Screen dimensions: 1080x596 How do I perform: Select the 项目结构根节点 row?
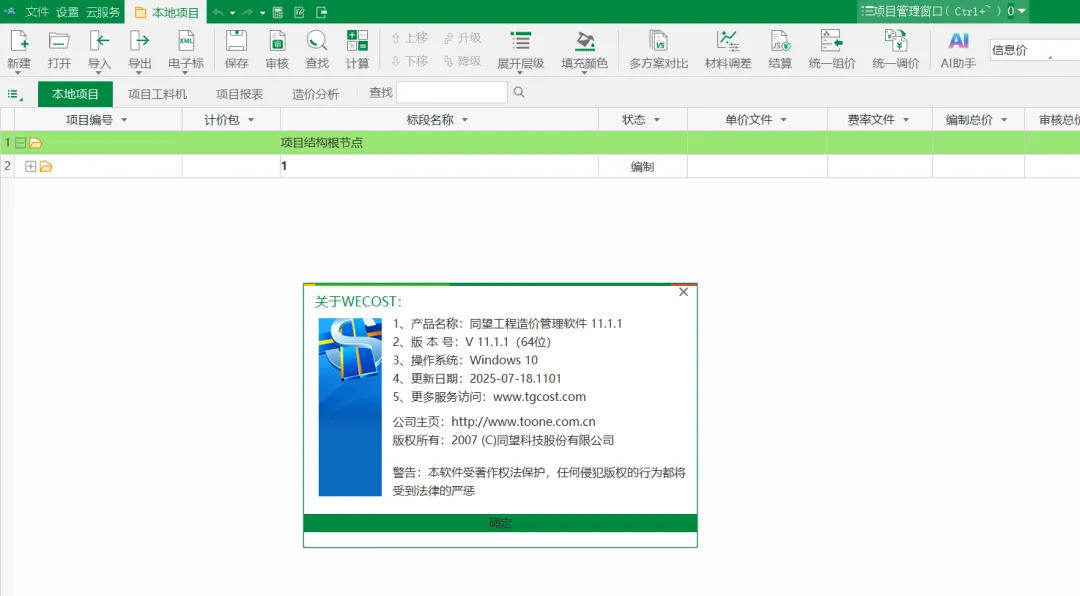click(x=540, y=143)
